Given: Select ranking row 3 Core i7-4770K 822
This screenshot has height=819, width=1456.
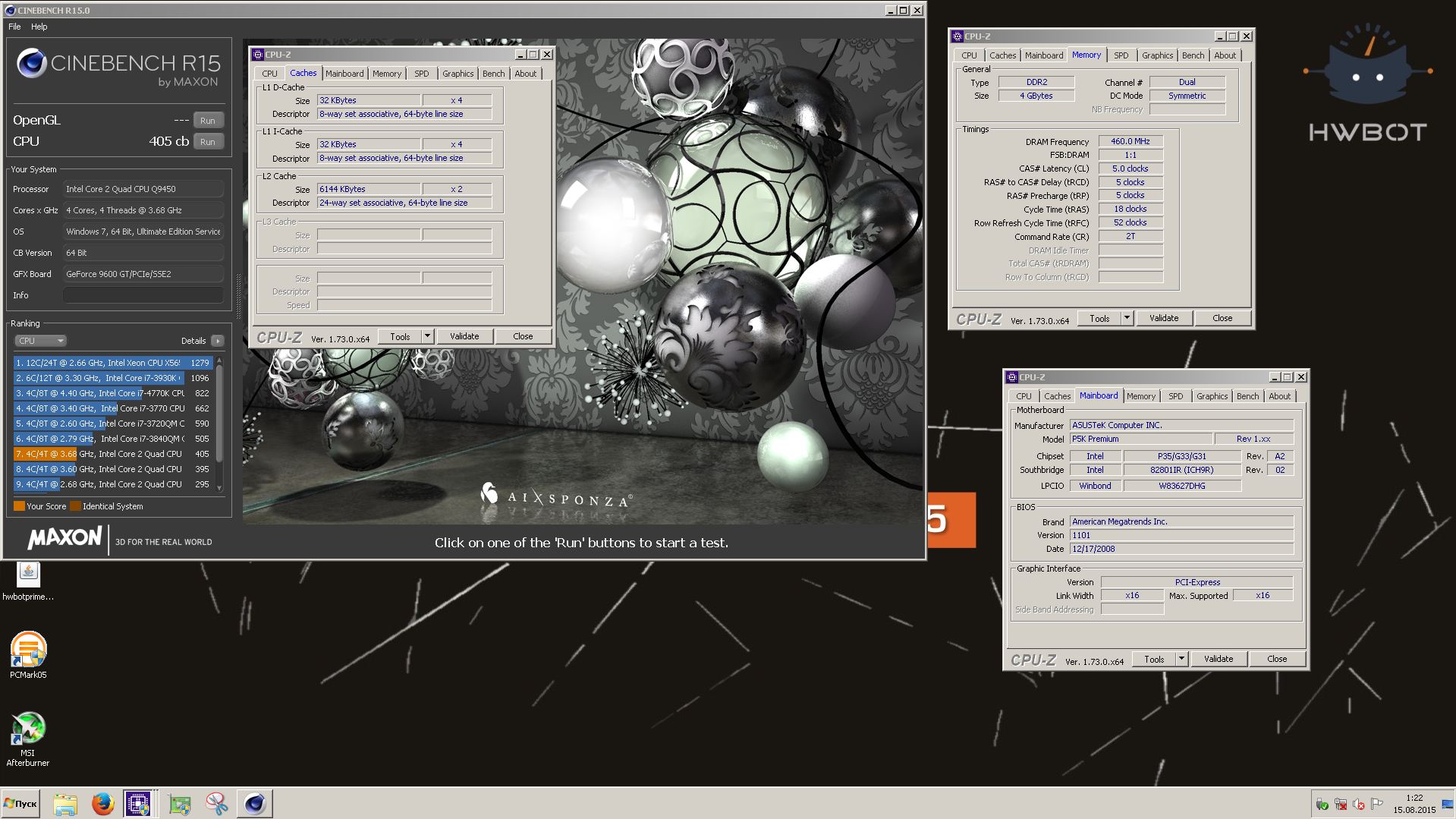Looking at the screenshot, I should coord(112,393).
